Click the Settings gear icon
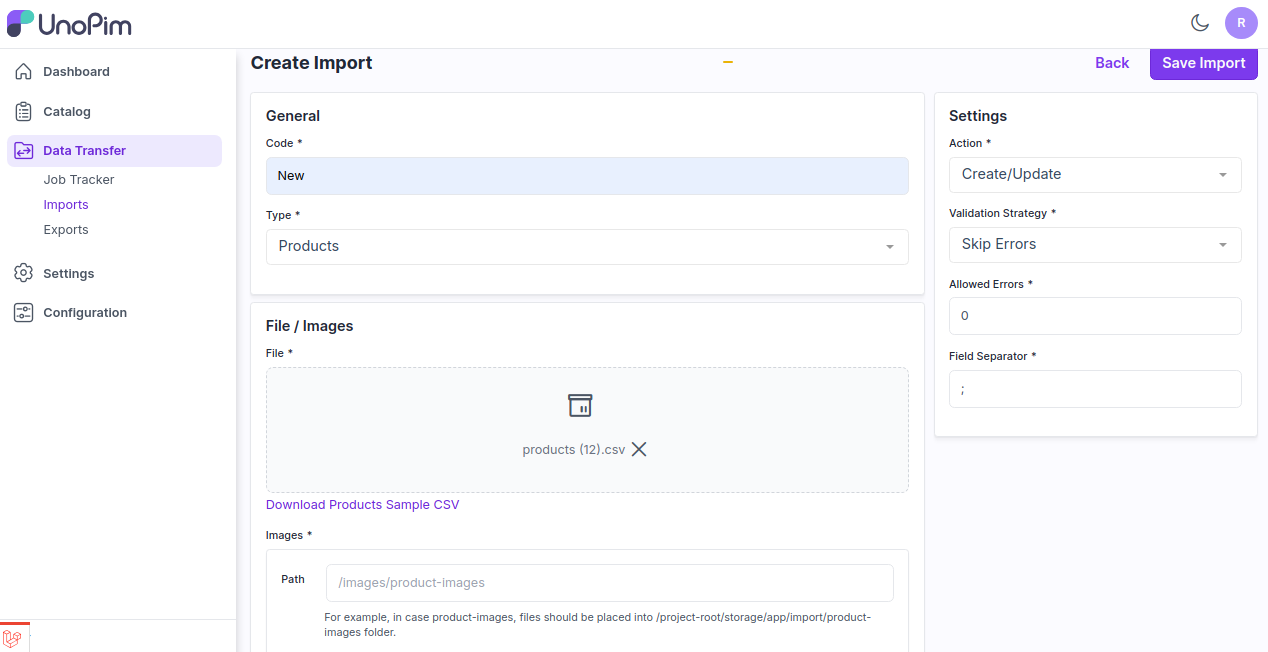Image resolution: width=1268 pixels, height=652 pixels. (x=24, y=274)
